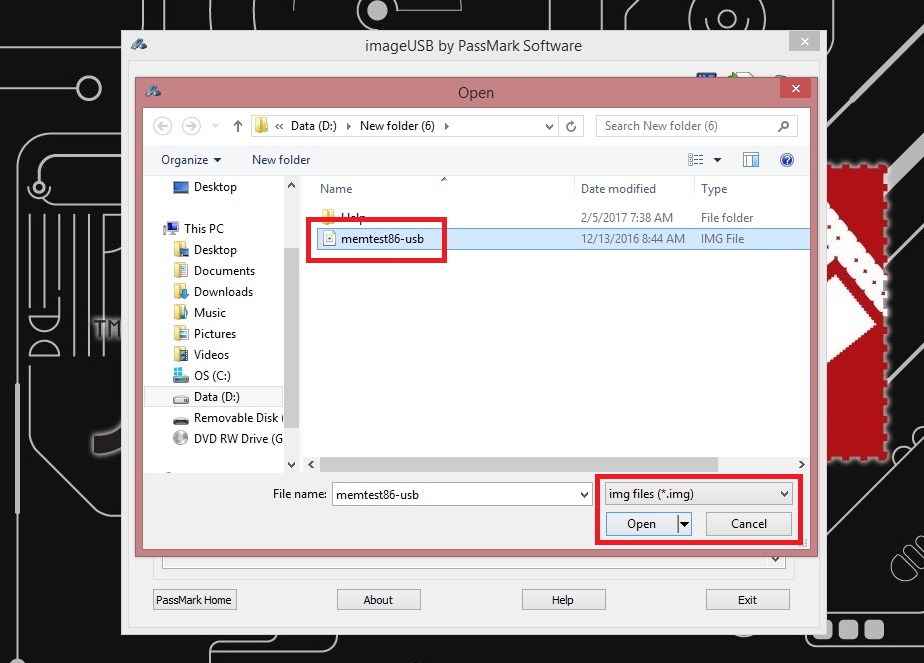The width and height of the screenshot is (924, 663).
Task: Select the memtest86-usb file icon
Action: [329, 239]
